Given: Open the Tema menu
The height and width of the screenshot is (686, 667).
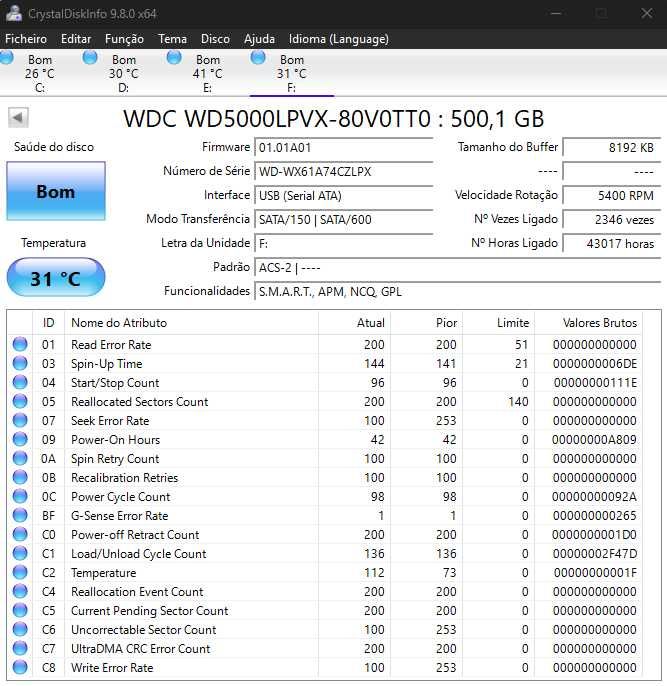Looking at the screenshot, I should click(172, 39).
